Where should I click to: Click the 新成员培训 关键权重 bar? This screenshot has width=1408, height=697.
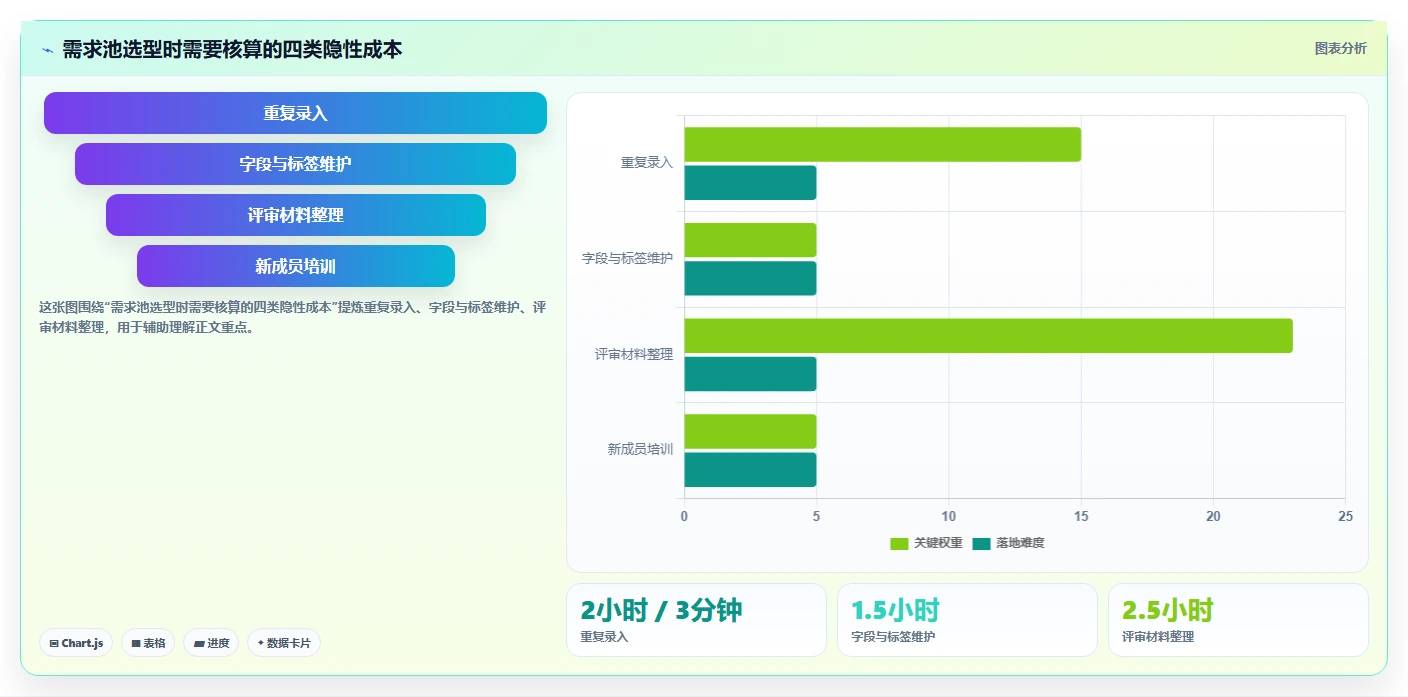point(751,431)
